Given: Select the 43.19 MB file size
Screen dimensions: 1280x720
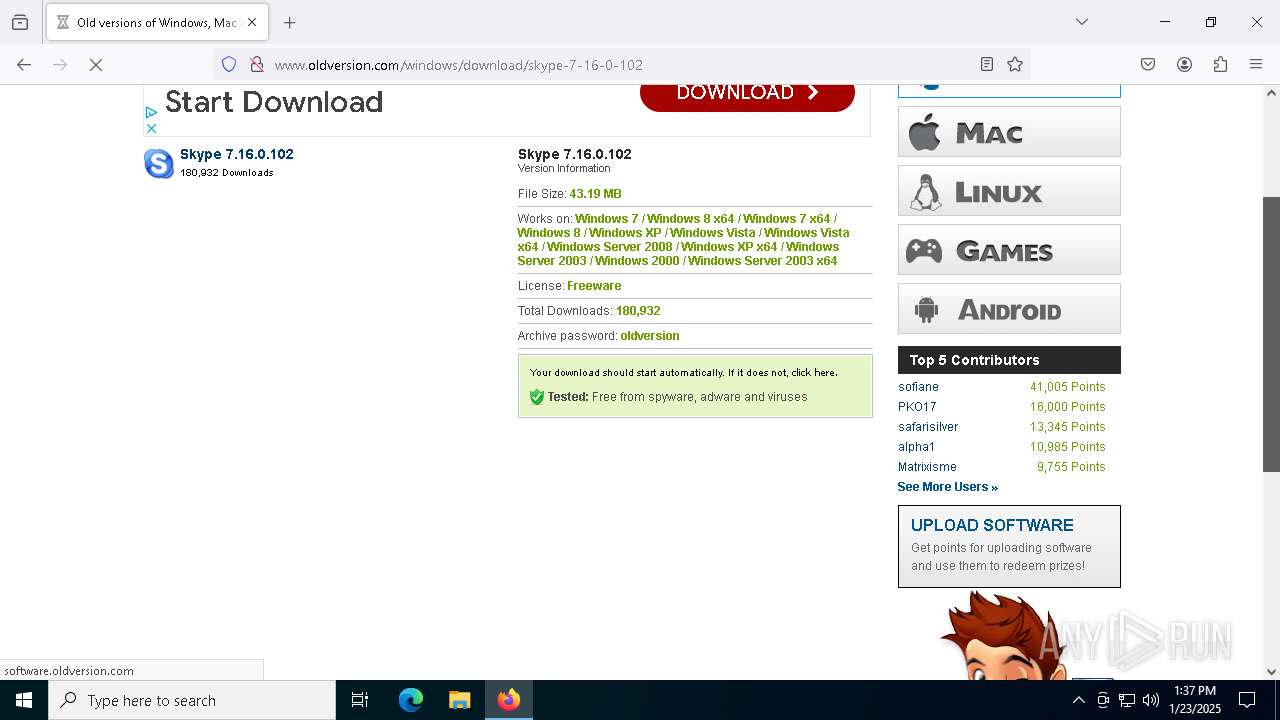Looking at the screenshot, I should click(595, 194).
